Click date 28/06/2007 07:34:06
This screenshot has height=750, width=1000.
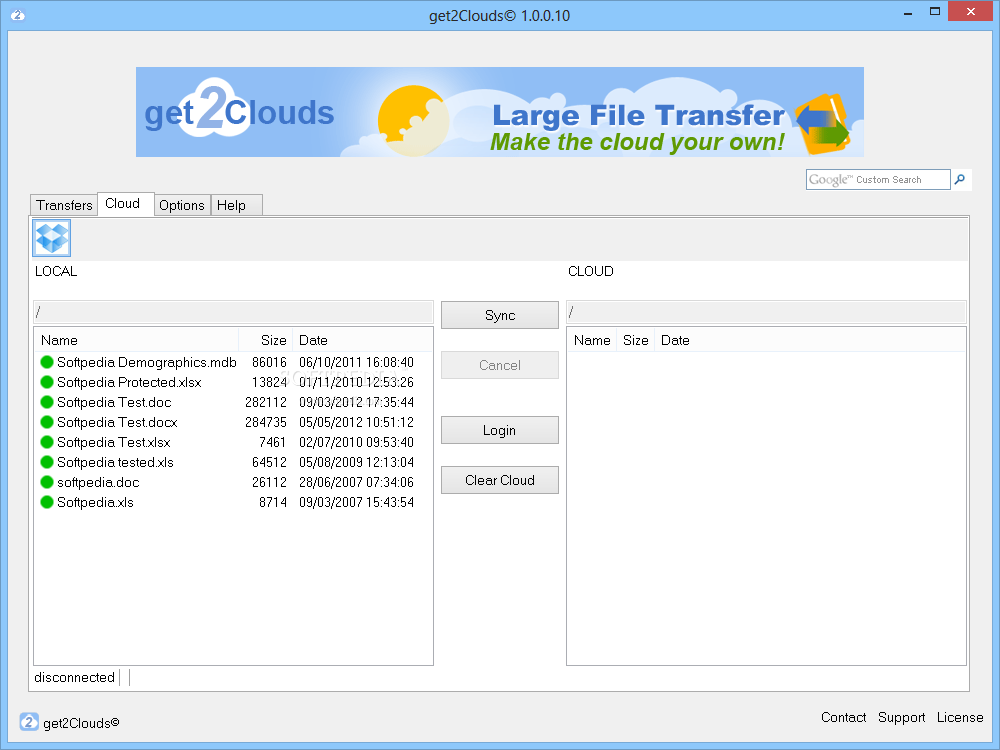click(x=357, y=482)
